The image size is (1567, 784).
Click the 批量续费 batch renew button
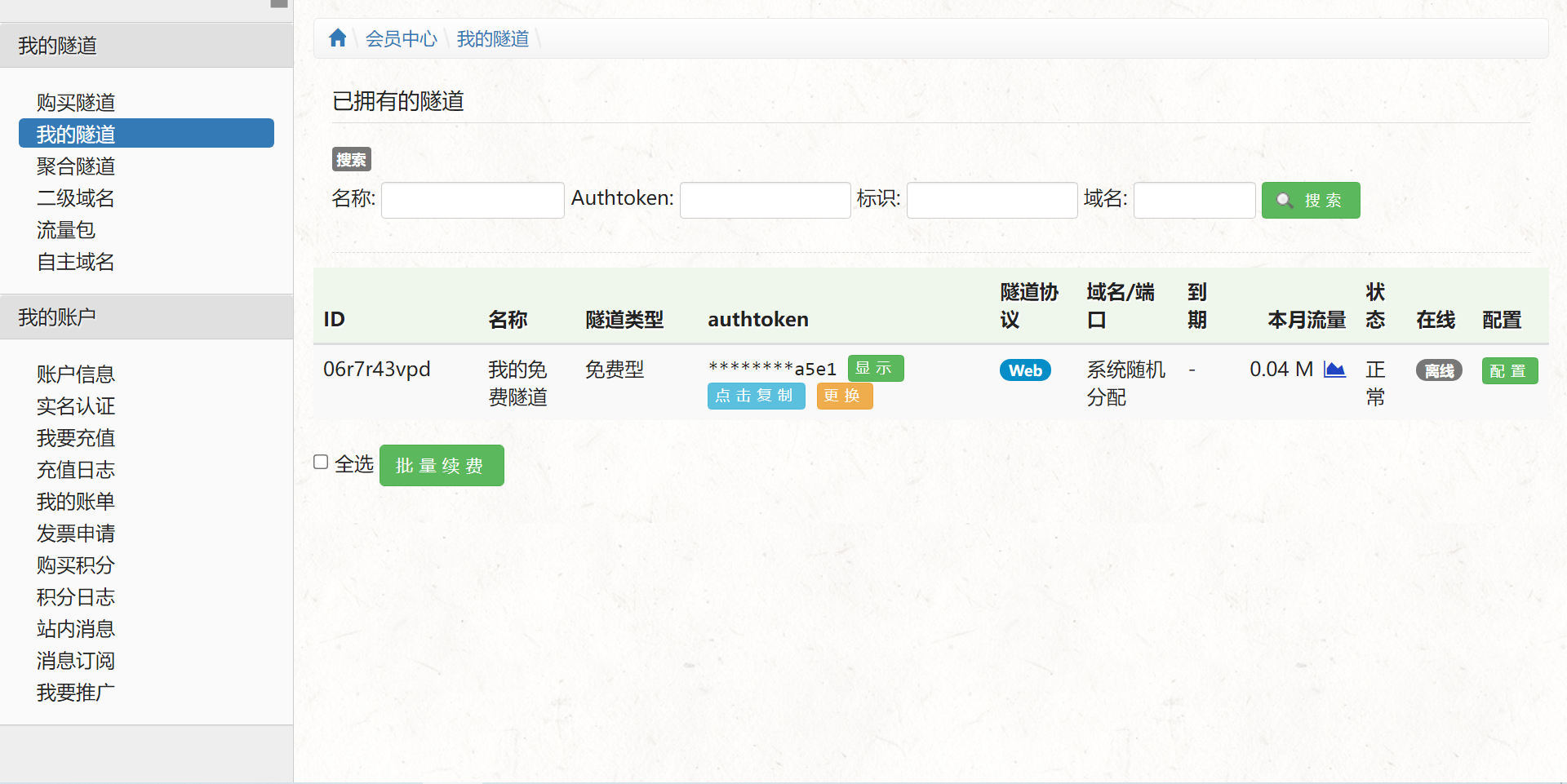click(x=442, y=465)
